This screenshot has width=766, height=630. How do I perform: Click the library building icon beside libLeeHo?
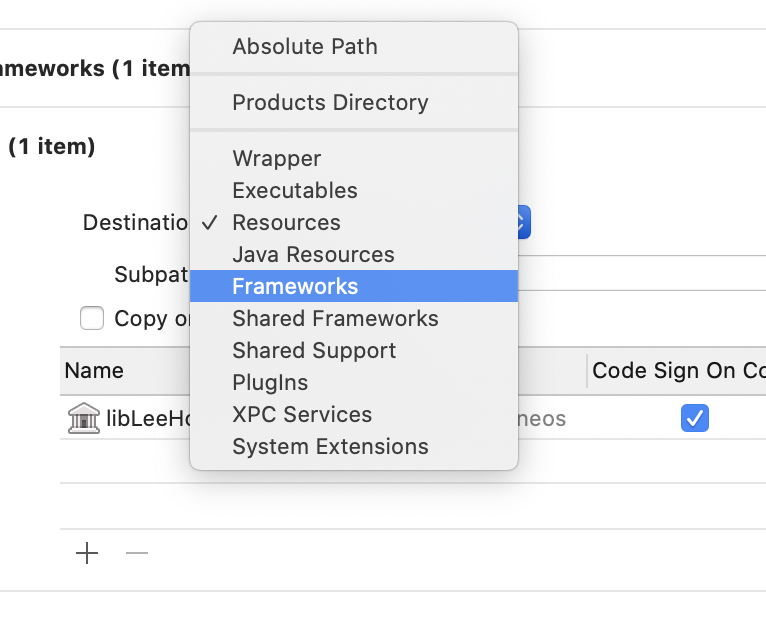click(83, 418)
